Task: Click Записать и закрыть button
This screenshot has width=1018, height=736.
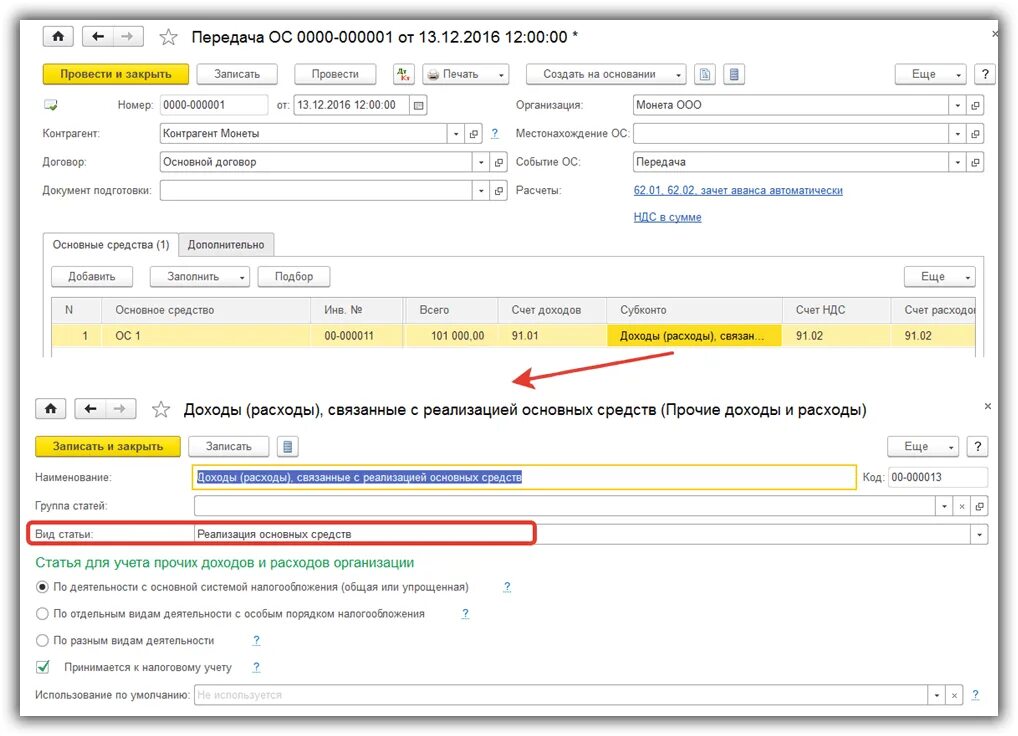Action: coord(108,447)
